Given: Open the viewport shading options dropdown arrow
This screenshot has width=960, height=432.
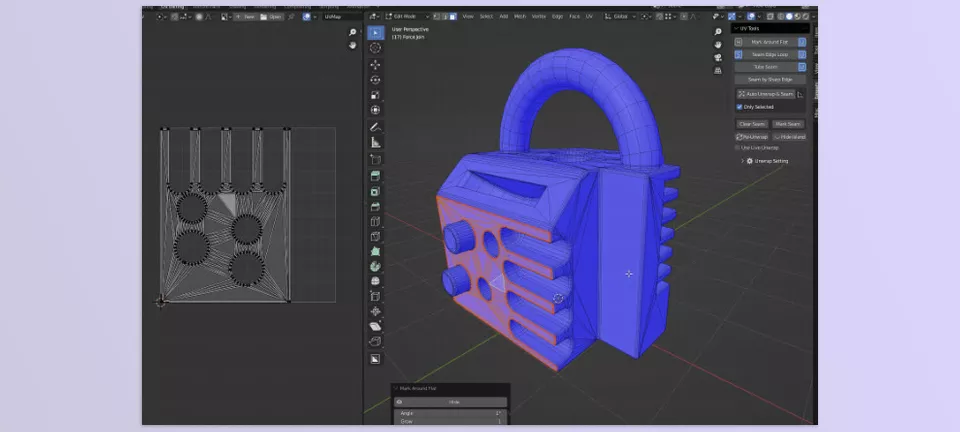Looking at the screenshot, I should (812, 17).
